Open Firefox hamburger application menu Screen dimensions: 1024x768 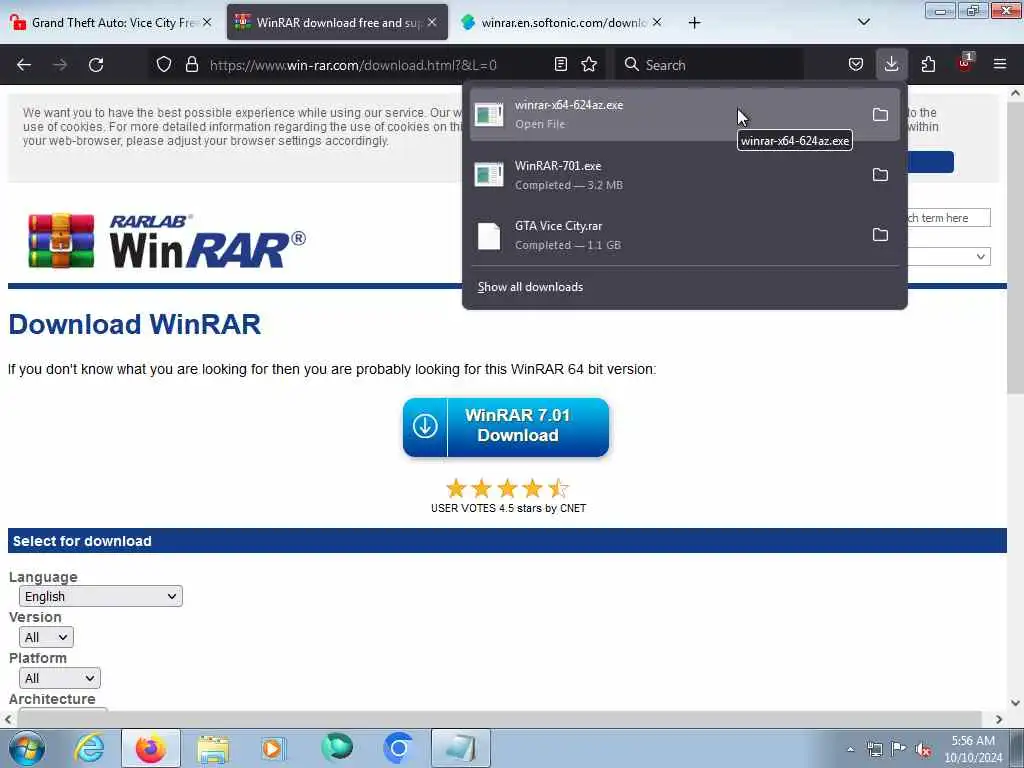[x=999, y=64]
